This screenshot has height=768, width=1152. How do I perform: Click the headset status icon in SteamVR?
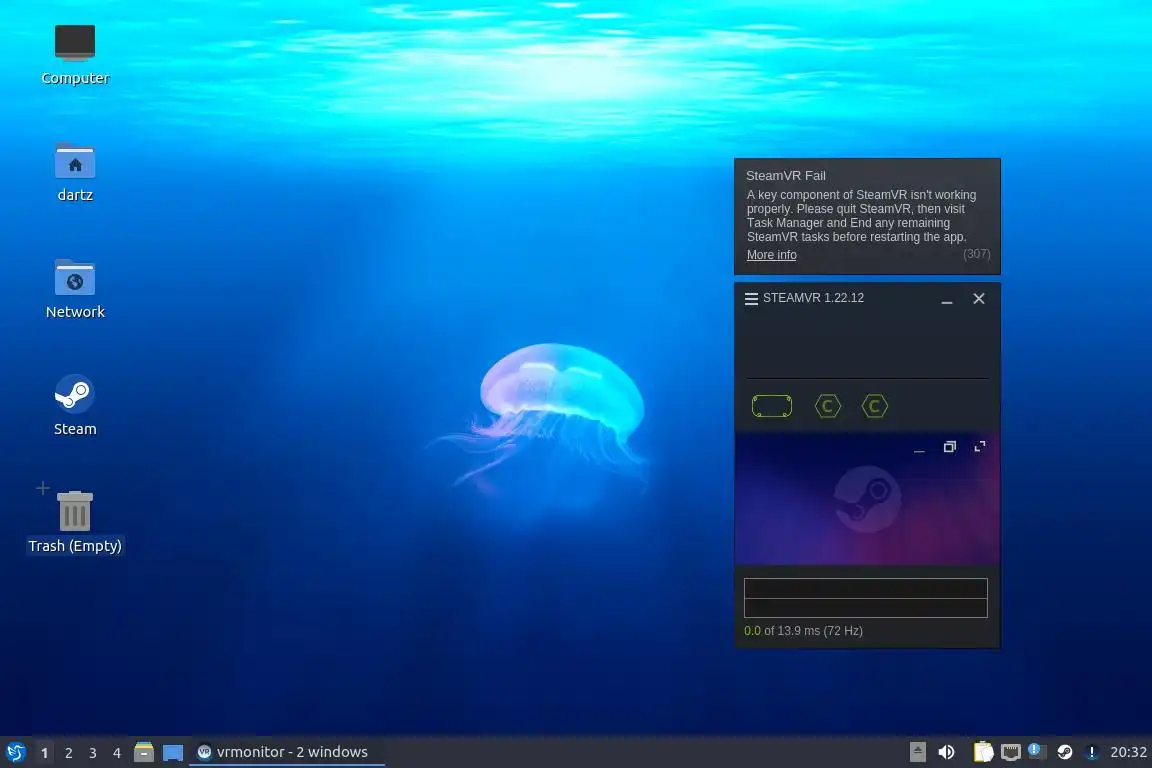tap(771, 406)
